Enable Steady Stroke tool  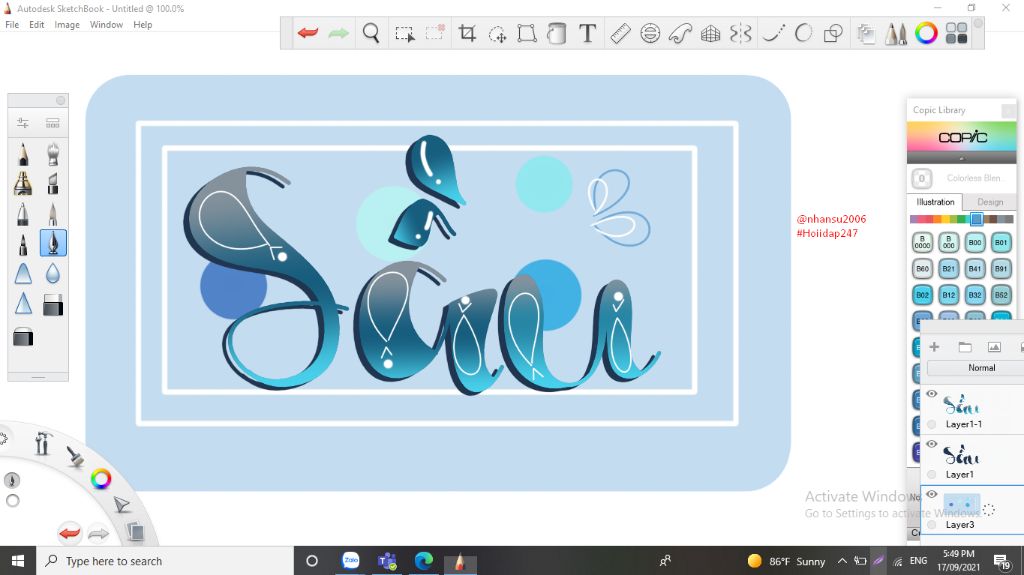(773, 33)
